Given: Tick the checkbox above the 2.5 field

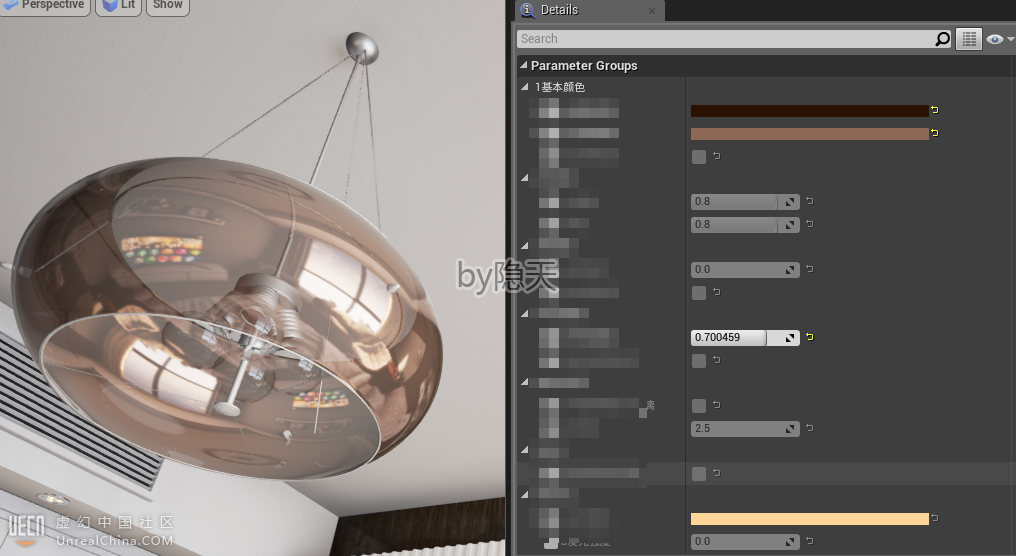Looking at the screenshot, I should (x=699, y=406).
